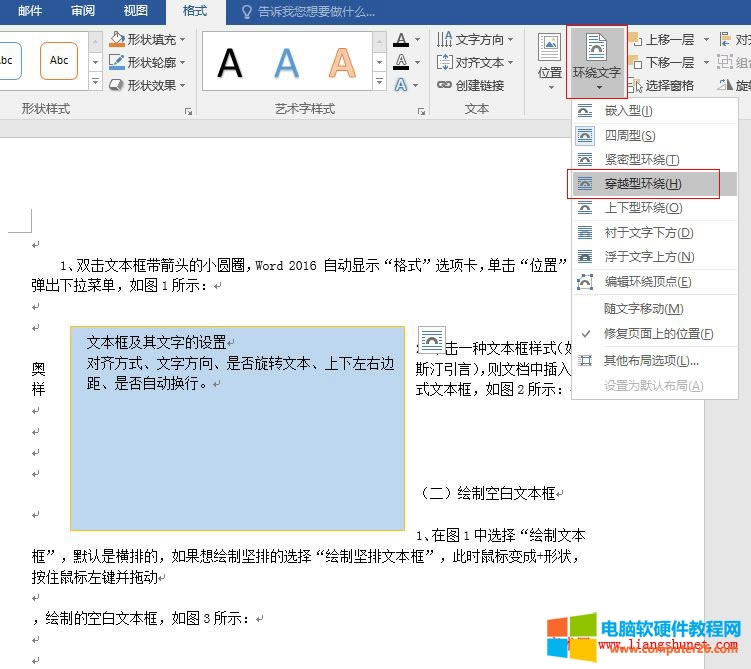751x669 pixels.
Task: Click the layout options icon beside the text box
Action: pos(431,339)
